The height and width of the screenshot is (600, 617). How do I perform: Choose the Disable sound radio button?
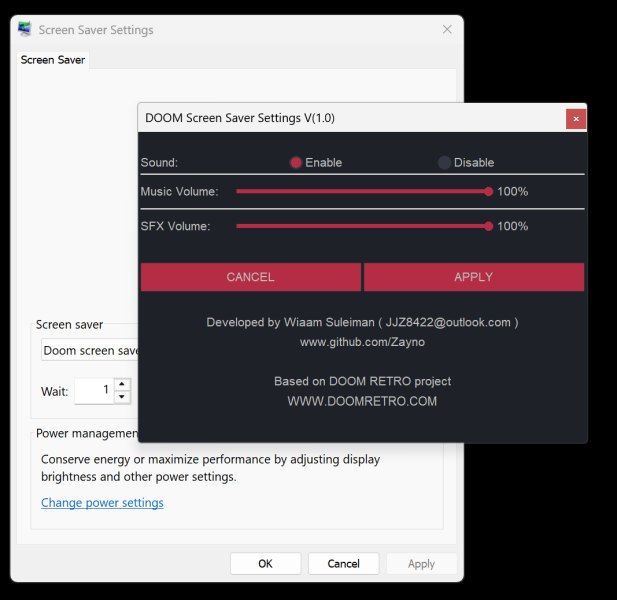tap(444, 162)
